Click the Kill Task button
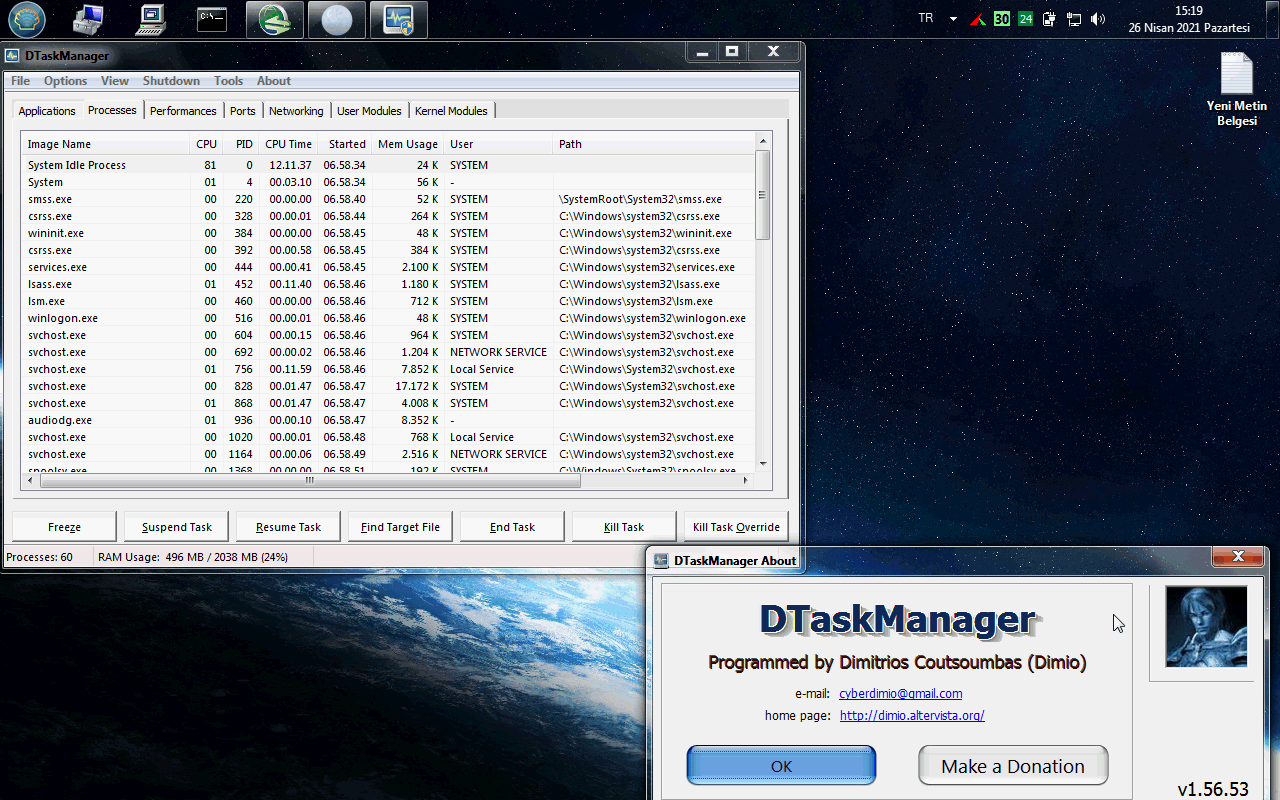 click(x=624, y=527)
